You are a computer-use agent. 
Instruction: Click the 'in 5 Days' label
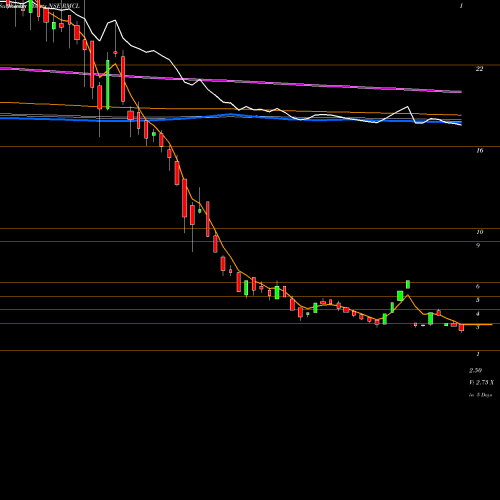click(x=480, y=395)
